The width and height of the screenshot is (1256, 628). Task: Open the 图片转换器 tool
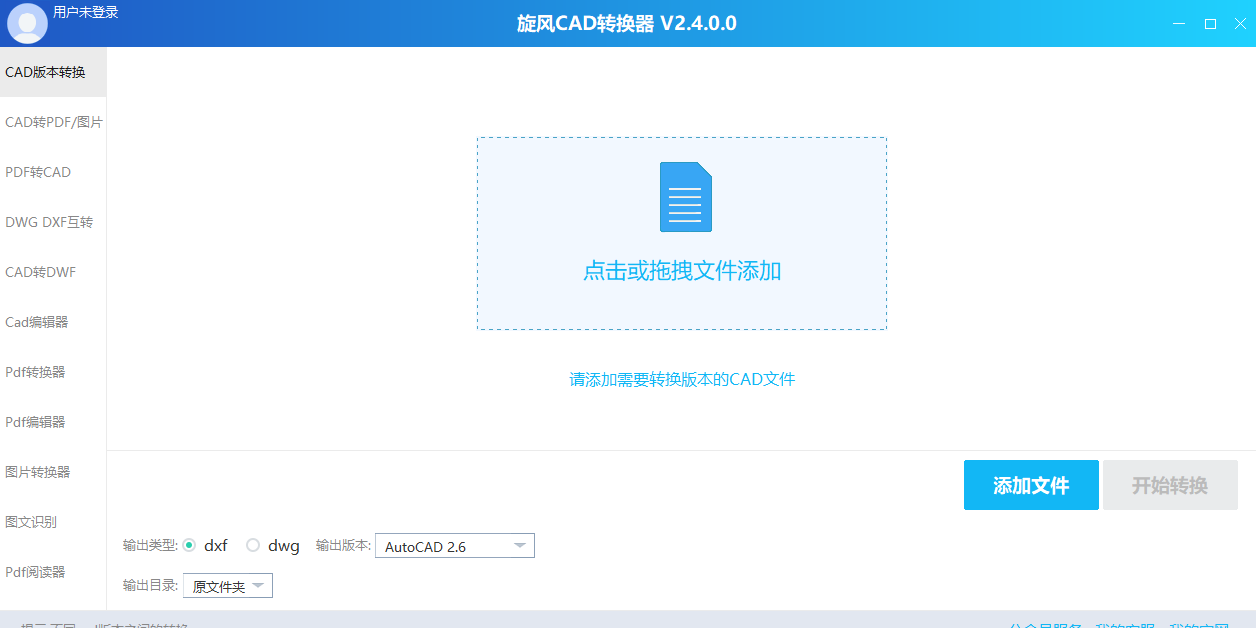click(38, 472)
